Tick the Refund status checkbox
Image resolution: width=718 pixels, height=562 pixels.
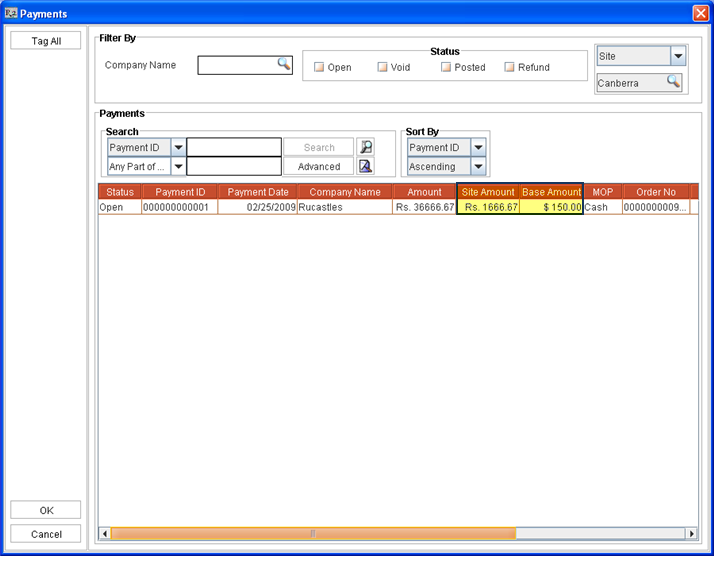point(509,67)
